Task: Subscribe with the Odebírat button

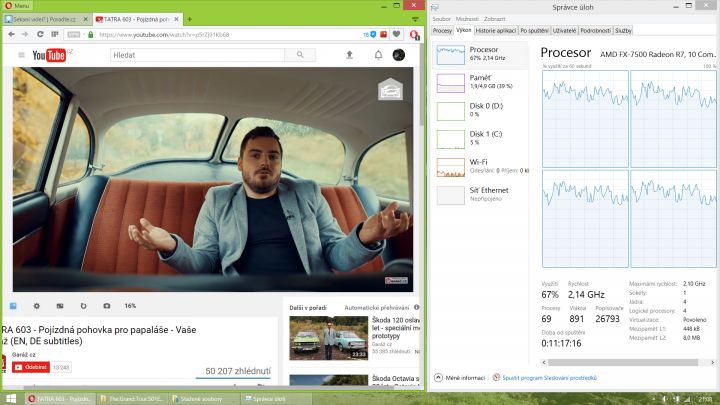Action: (x=31, y=367)
